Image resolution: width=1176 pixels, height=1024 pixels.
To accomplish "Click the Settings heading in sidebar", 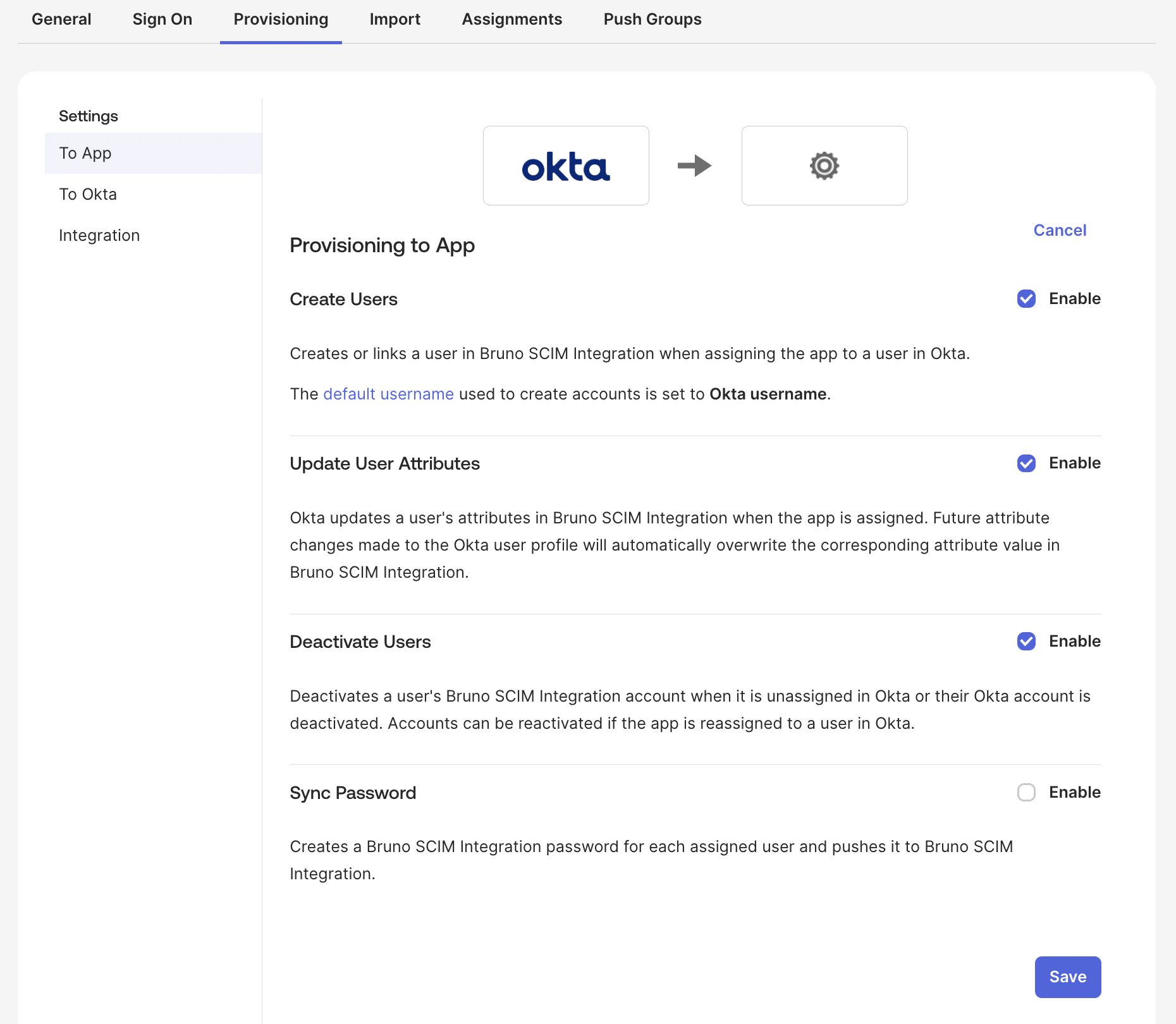I will coord(88,116).
